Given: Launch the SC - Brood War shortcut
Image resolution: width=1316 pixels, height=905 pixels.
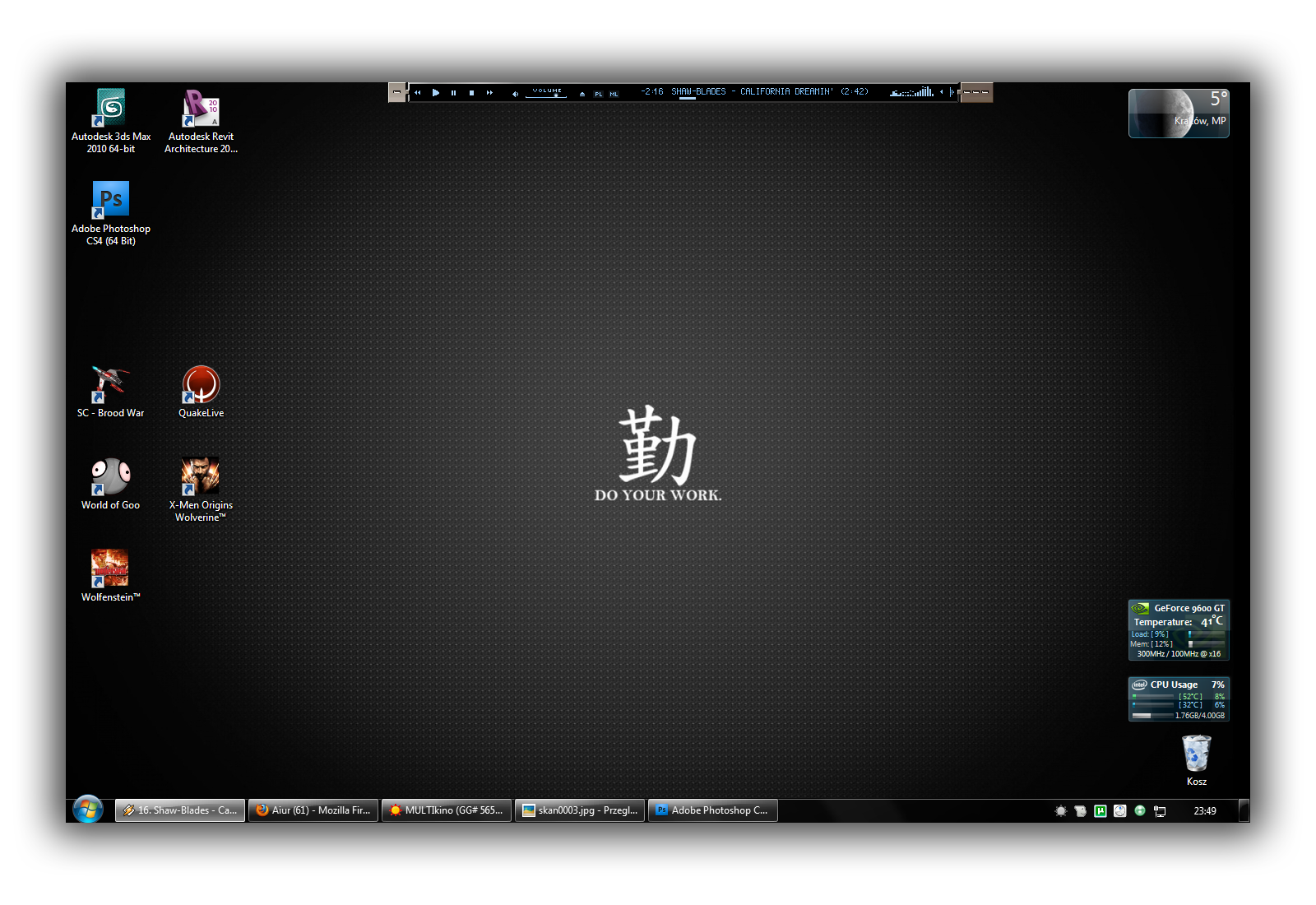Looking at the screenshot, I should click(x=110, y=386).
